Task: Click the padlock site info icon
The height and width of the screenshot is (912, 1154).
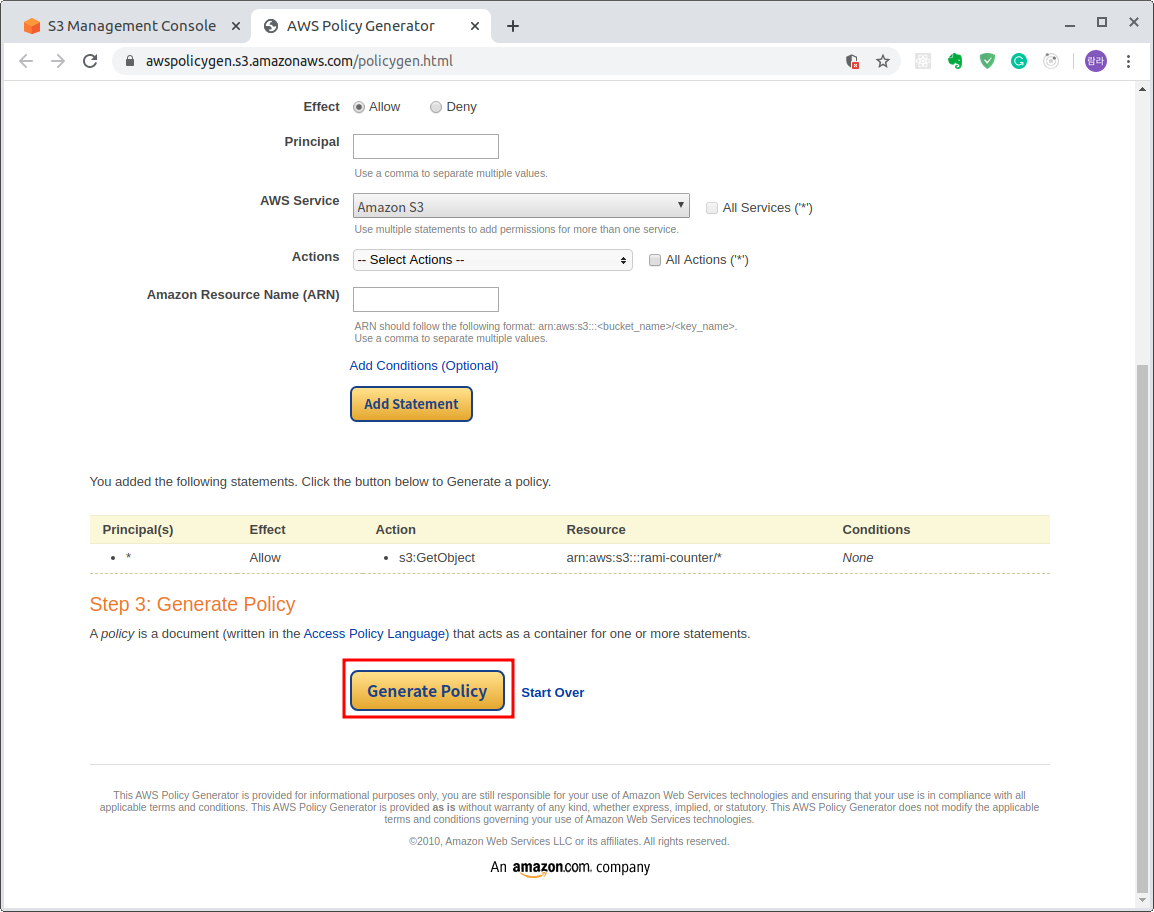Action: [130, 61]
